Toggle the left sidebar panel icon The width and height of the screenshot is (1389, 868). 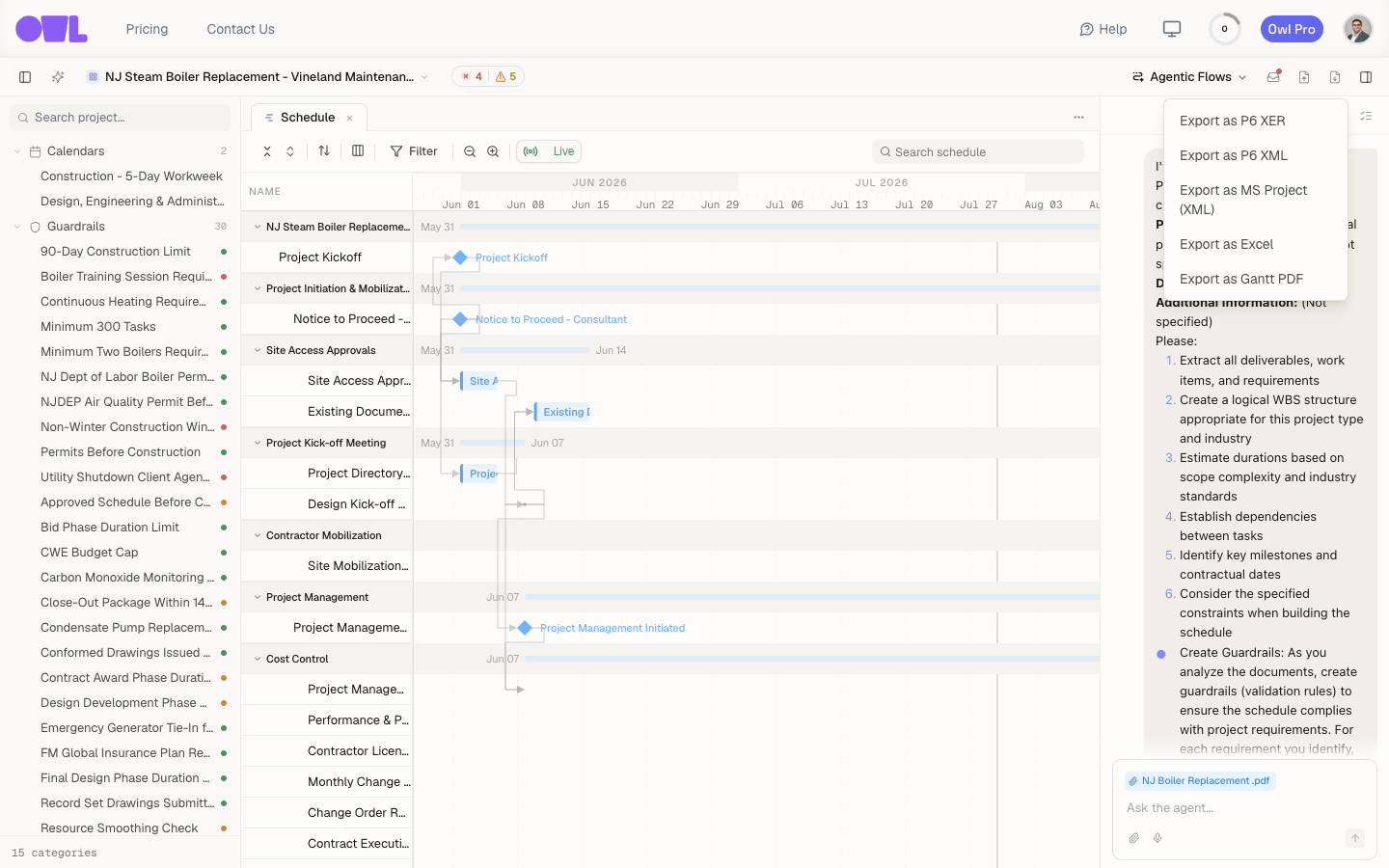25,77
